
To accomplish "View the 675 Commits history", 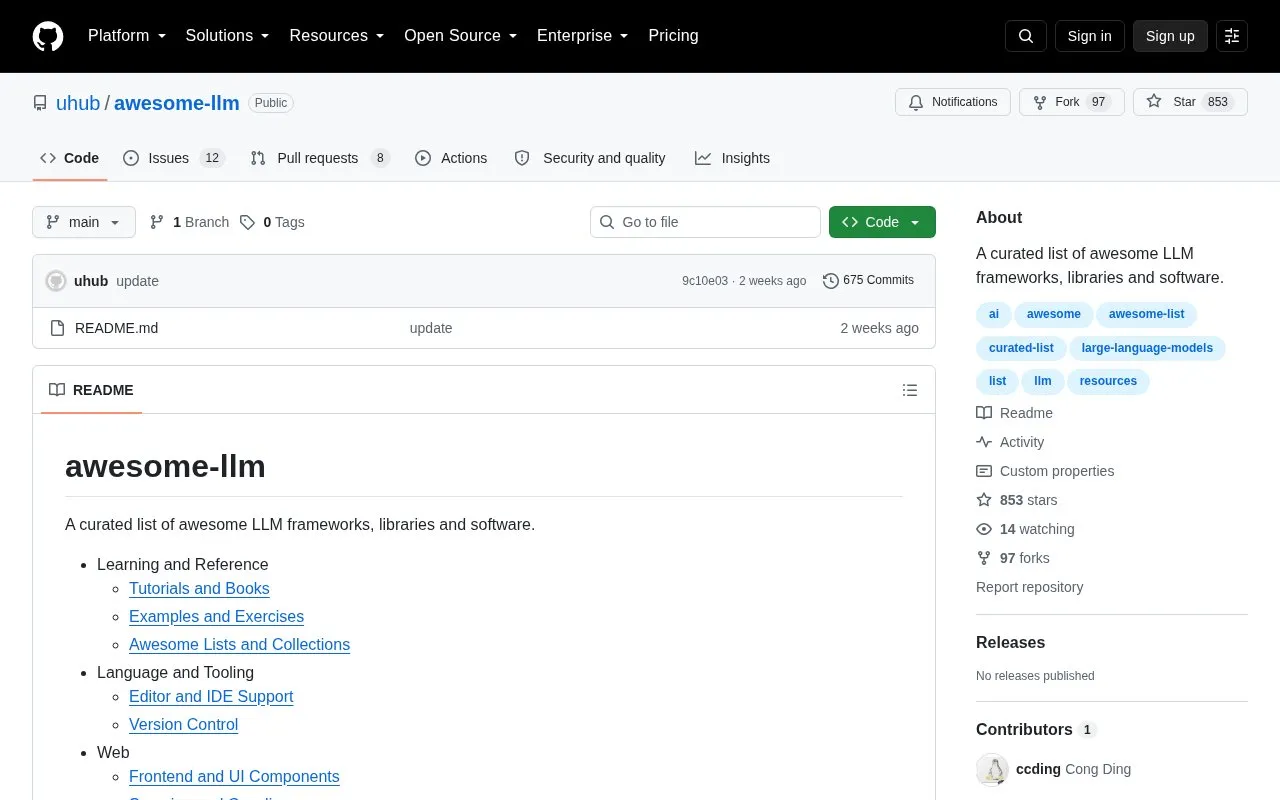I will (x=868, y=281).
